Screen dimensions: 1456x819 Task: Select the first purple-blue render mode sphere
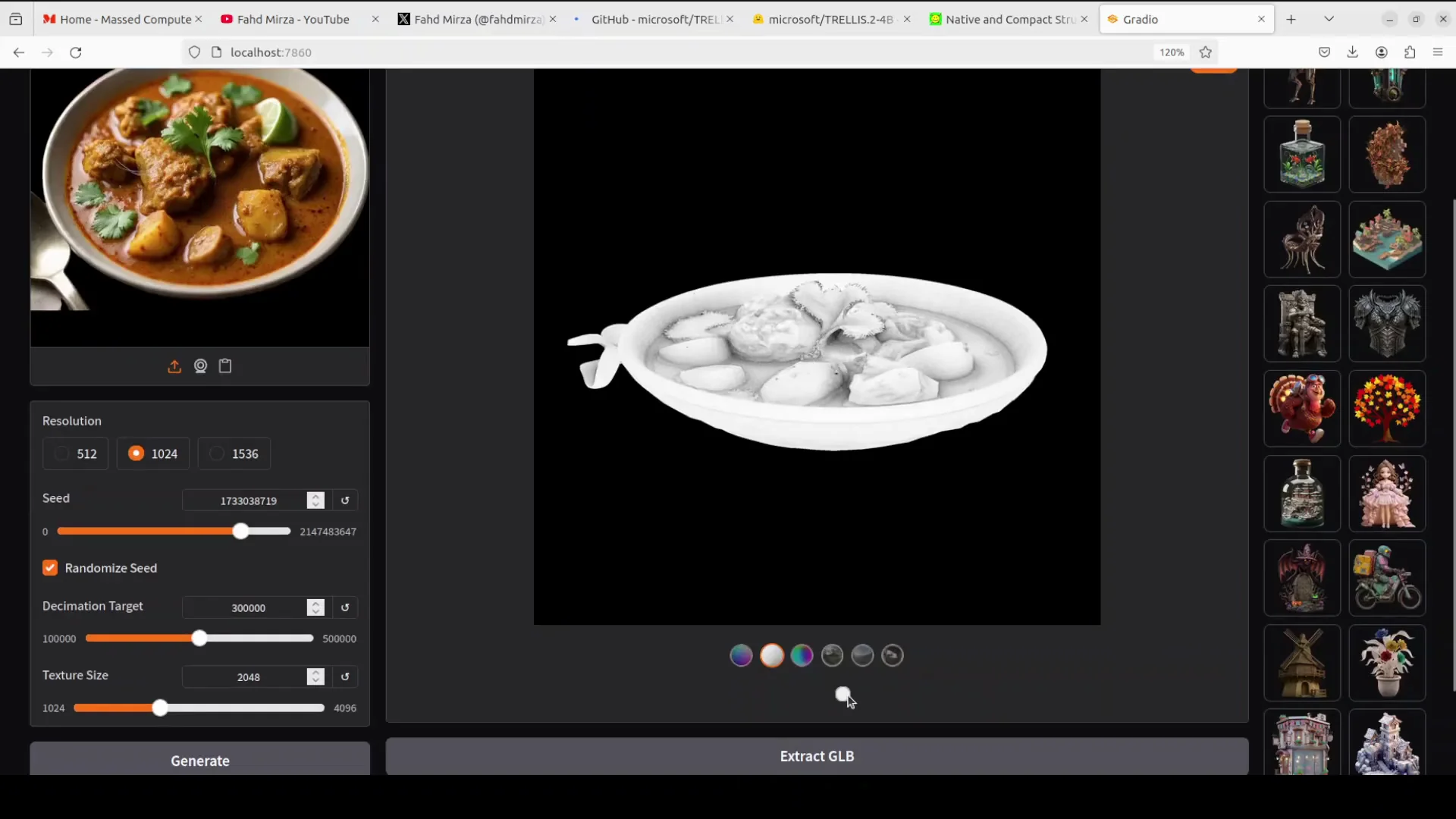(741, 655)
